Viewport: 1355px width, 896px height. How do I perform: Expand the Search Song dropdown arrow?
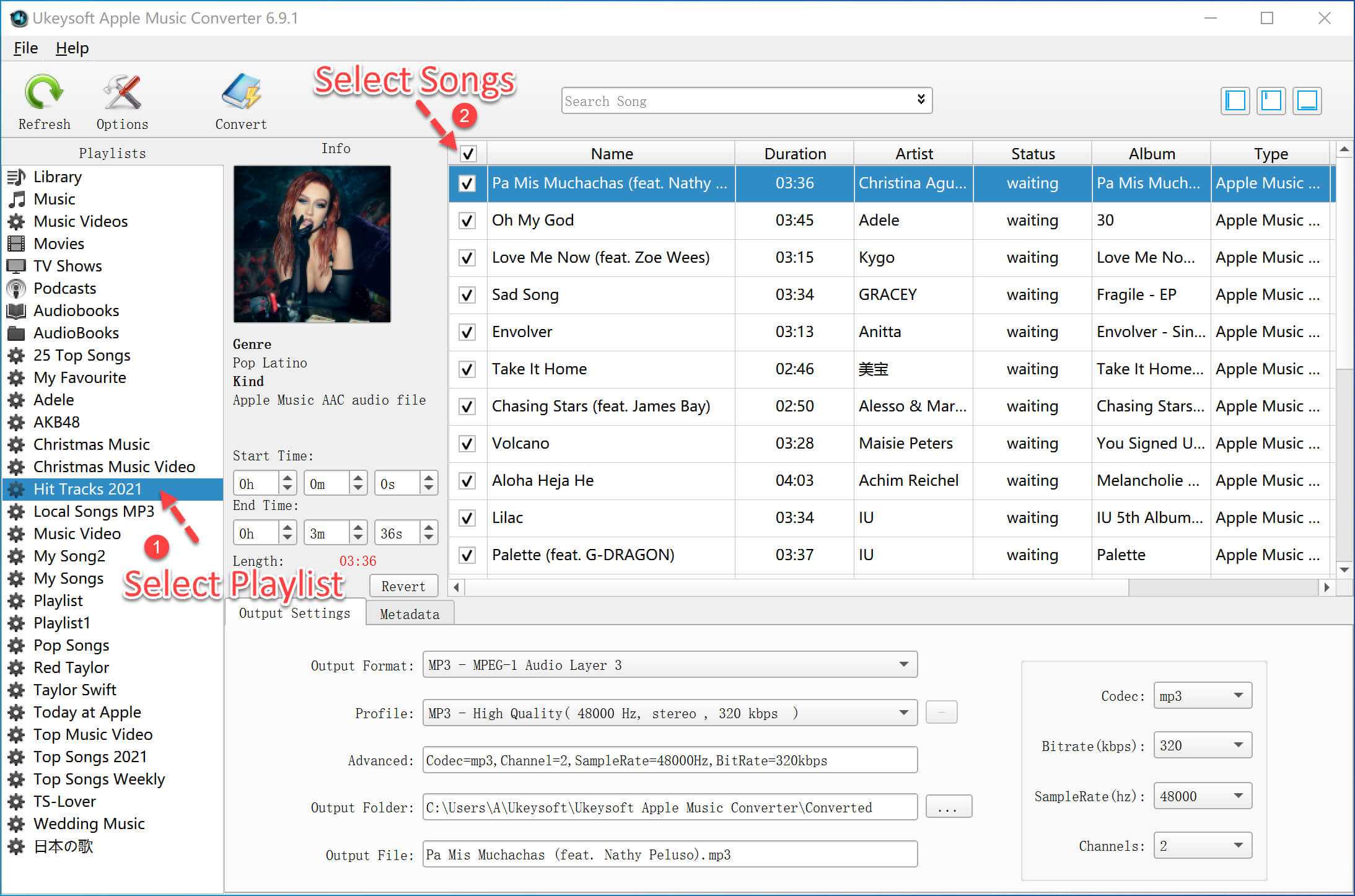point(921,100)
